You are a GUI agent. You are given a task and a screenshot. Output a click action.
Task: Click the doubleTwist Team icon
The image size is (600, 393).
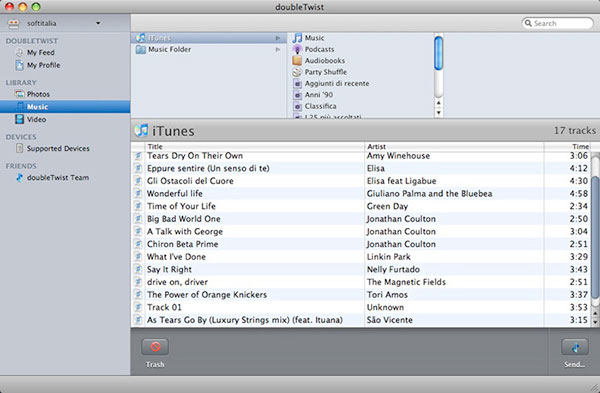[20, 178]
